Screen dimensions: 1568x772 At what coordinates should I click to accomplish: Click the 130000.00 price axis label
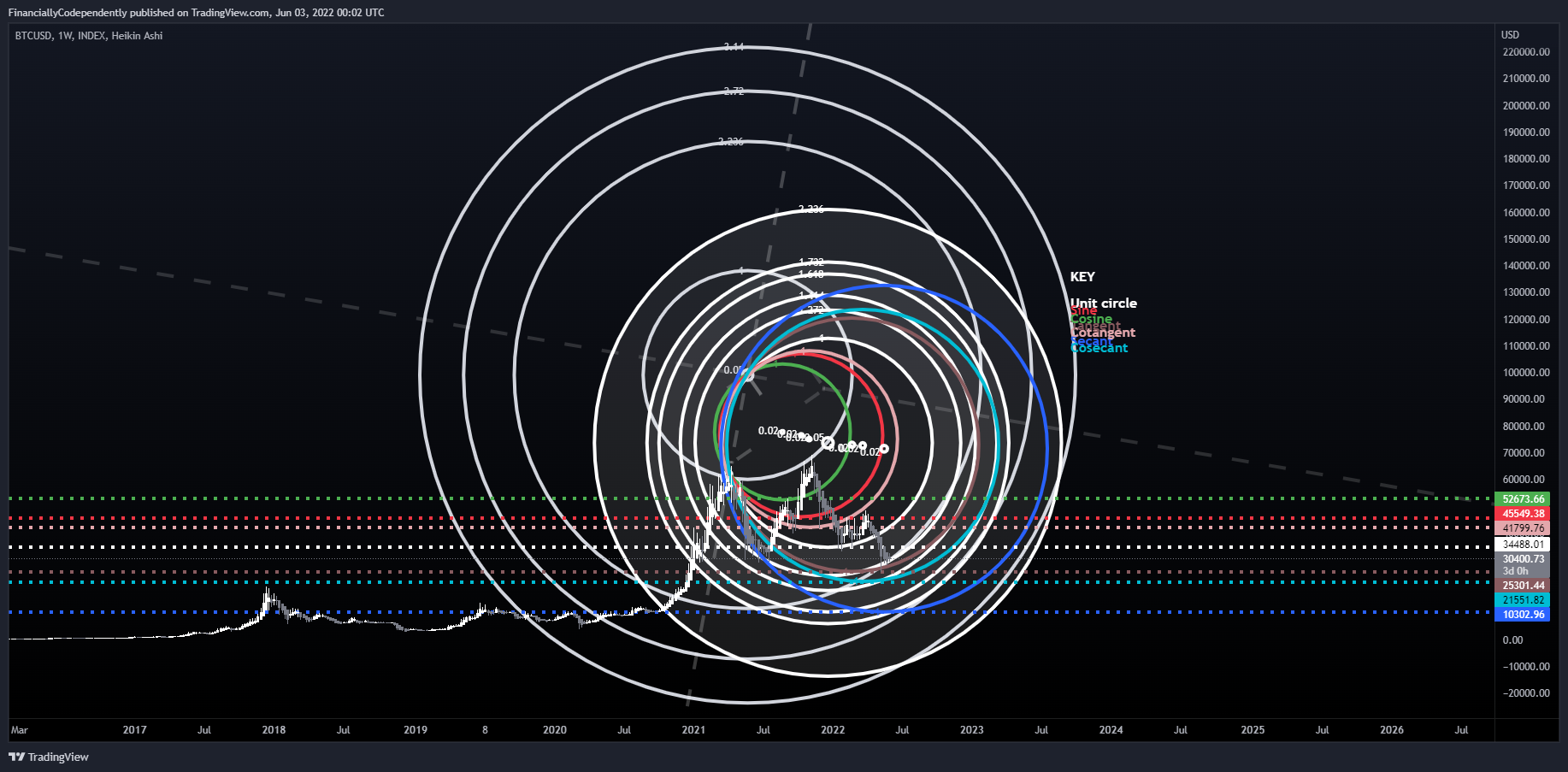[1526, 292]
